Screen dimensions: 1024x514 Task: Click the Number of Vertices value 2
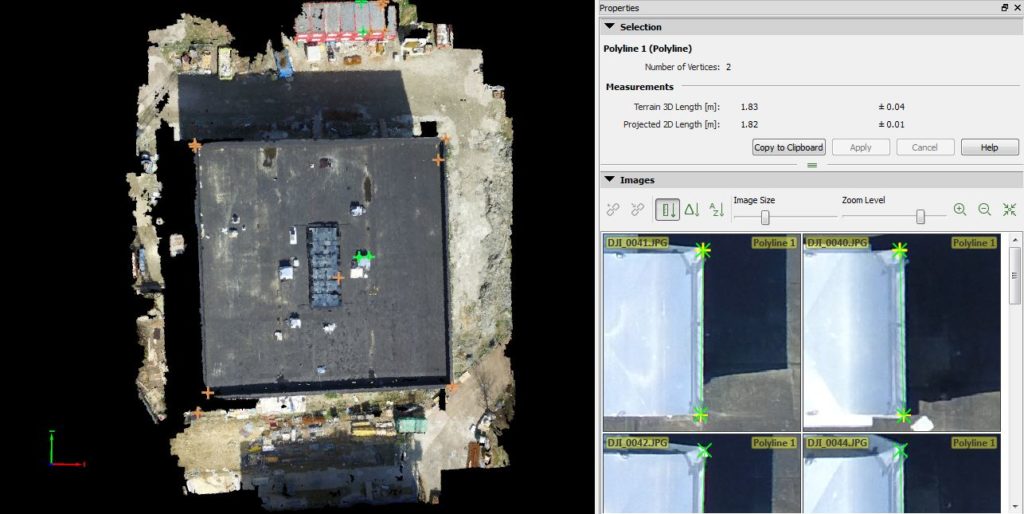point(728,67)
